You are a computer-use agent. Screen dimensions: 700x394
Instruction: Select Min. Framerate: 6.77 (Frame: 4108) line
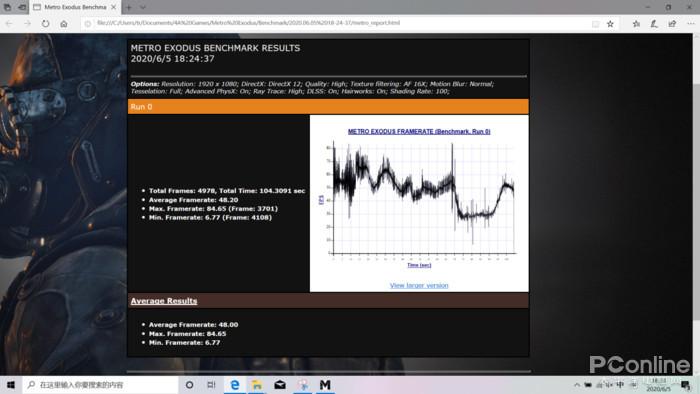(x=210, y=217)
